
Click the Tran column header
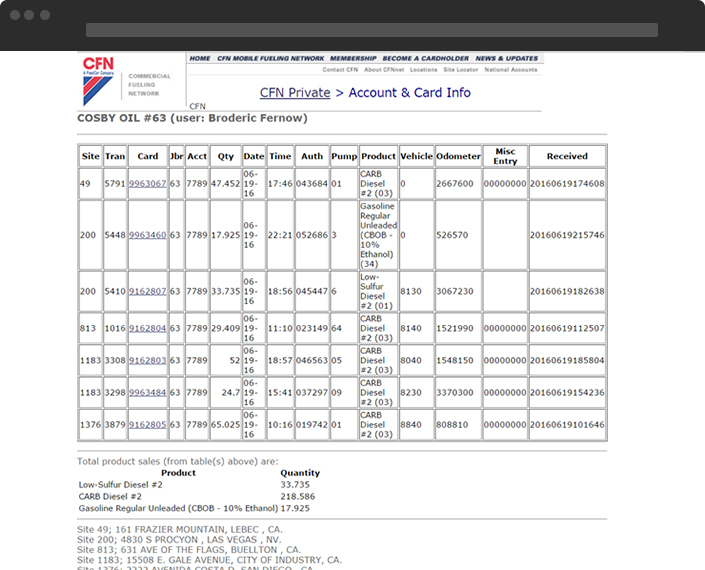click(115, 156)
